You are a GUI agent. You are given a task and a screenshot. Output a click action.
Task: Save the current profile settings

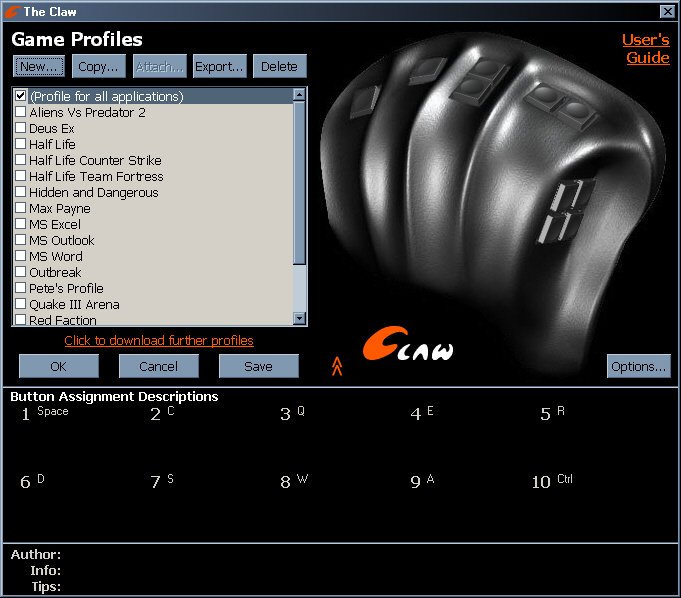[258, 367]
